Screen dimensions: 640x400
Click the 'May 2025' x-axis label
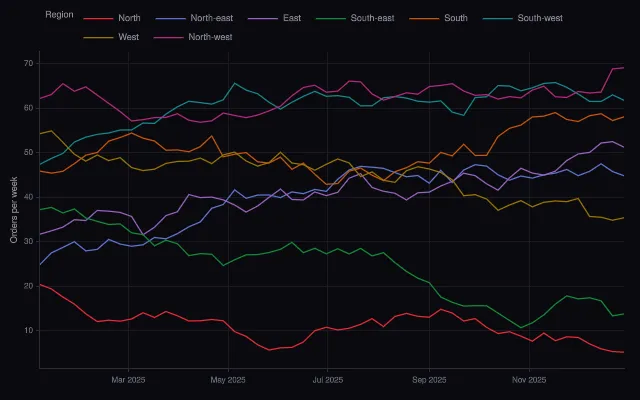(228, 380)
